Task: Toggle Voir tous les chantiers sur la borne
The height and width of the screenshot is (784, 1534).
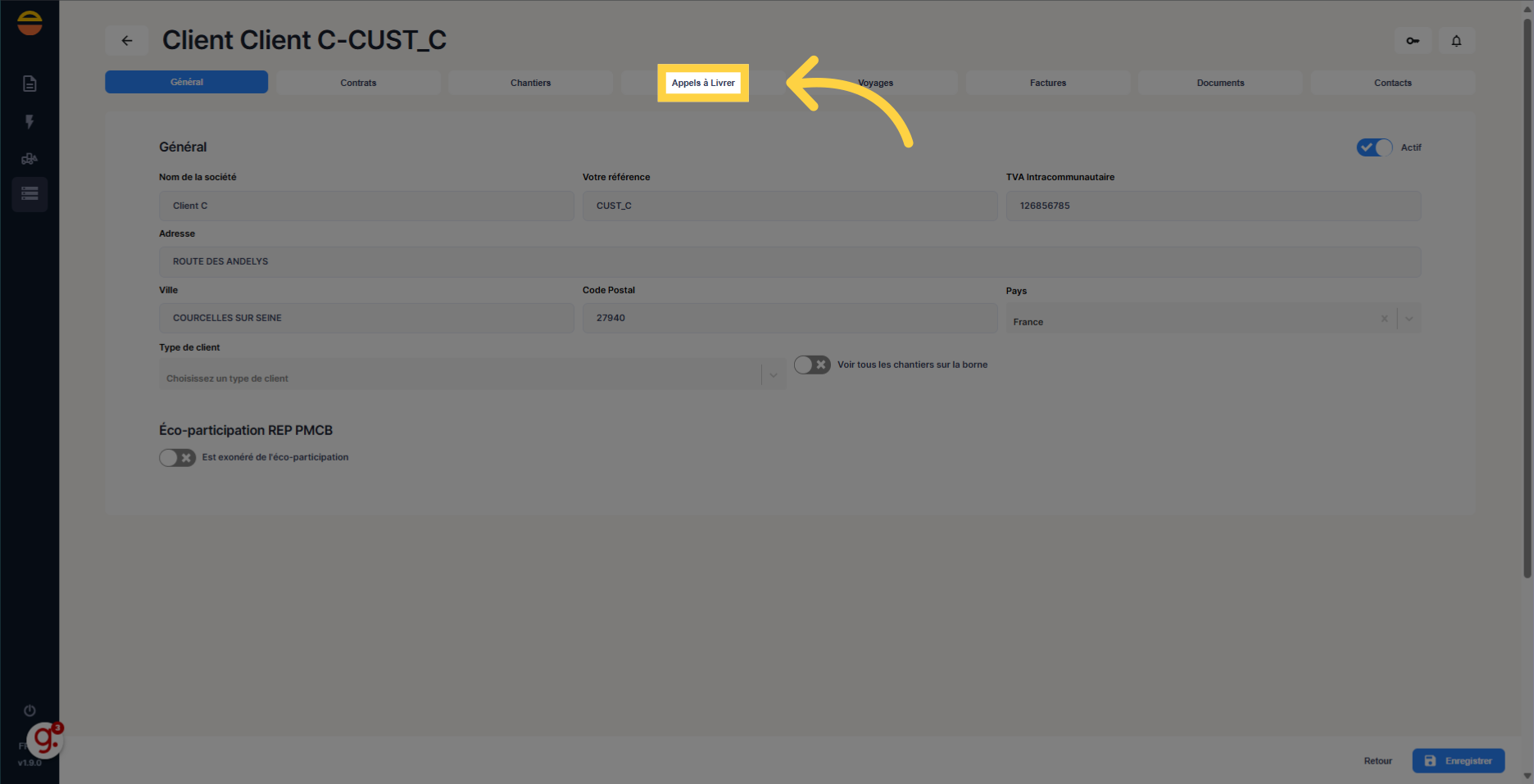Action: pos(812,365)
